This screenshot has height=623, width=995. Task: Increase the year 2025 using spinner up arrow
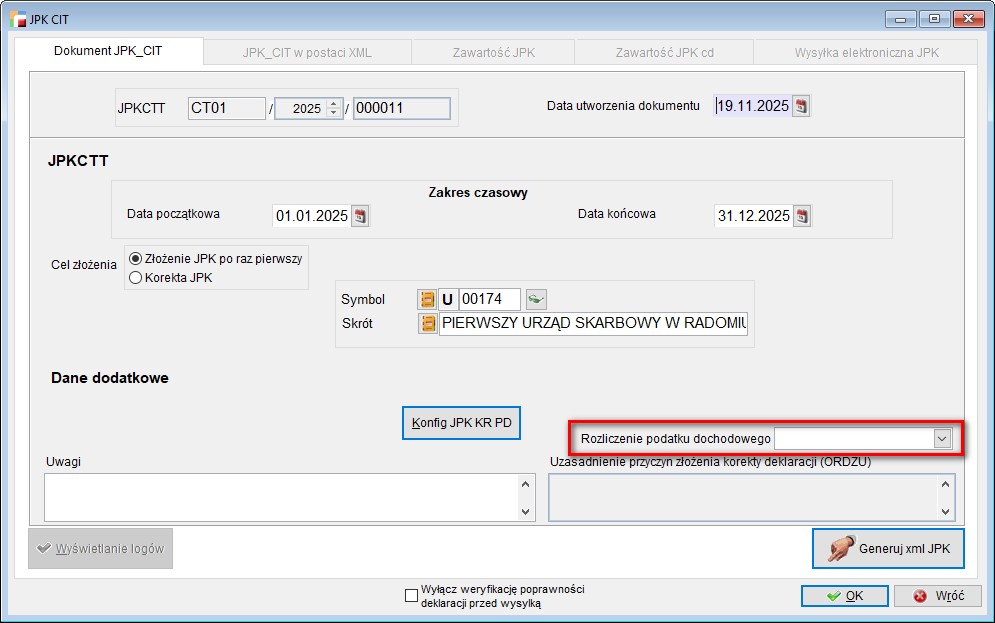[x=333, y=104]
